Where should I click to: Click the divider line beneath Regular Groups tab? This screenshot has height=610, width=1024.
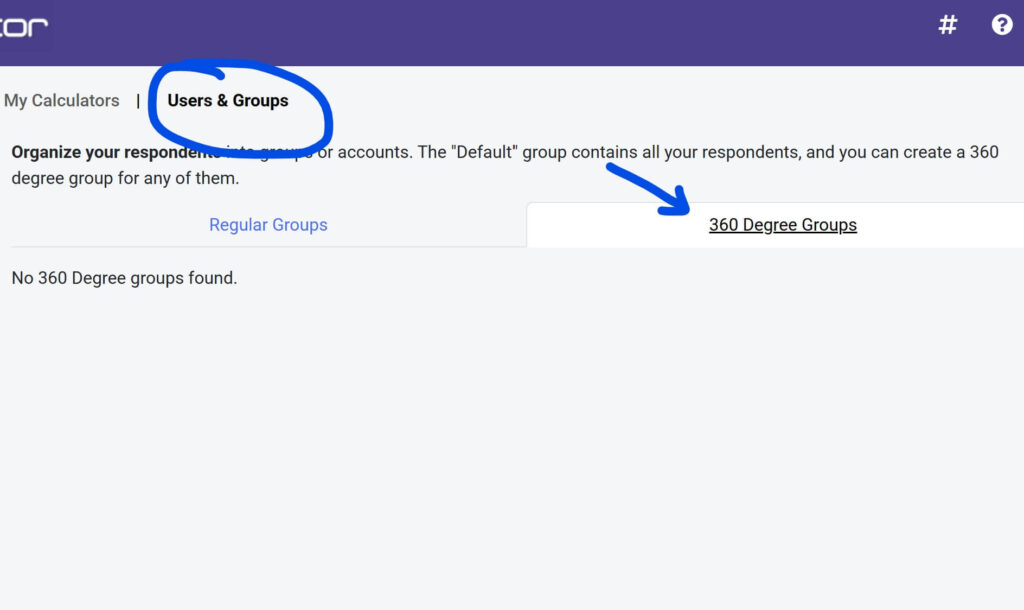click(x=268, y=246)
